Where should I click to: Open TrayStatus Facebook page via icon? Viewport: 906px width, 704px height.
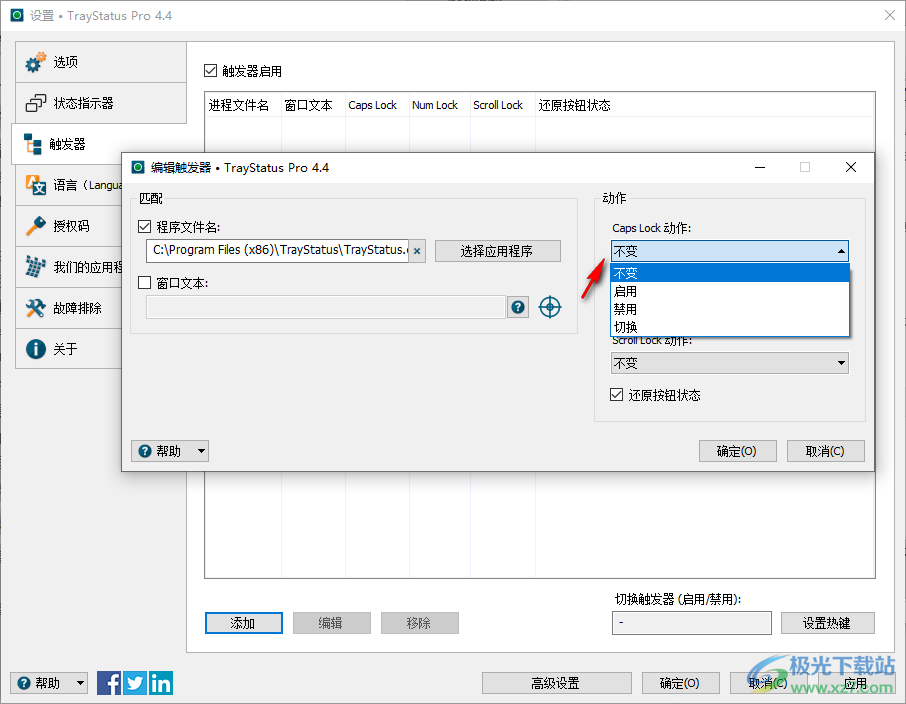pos(108,682)
